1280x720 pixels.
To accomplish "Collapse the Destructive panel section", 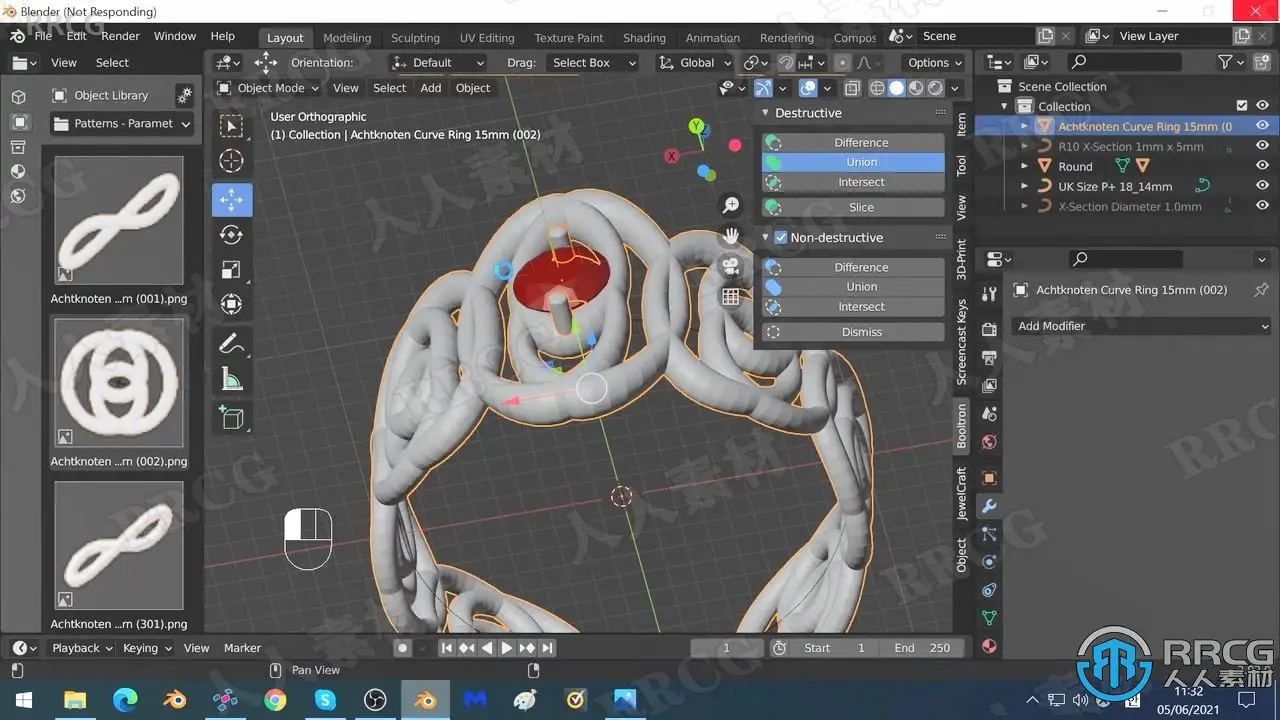I will (x=766, y=113).
